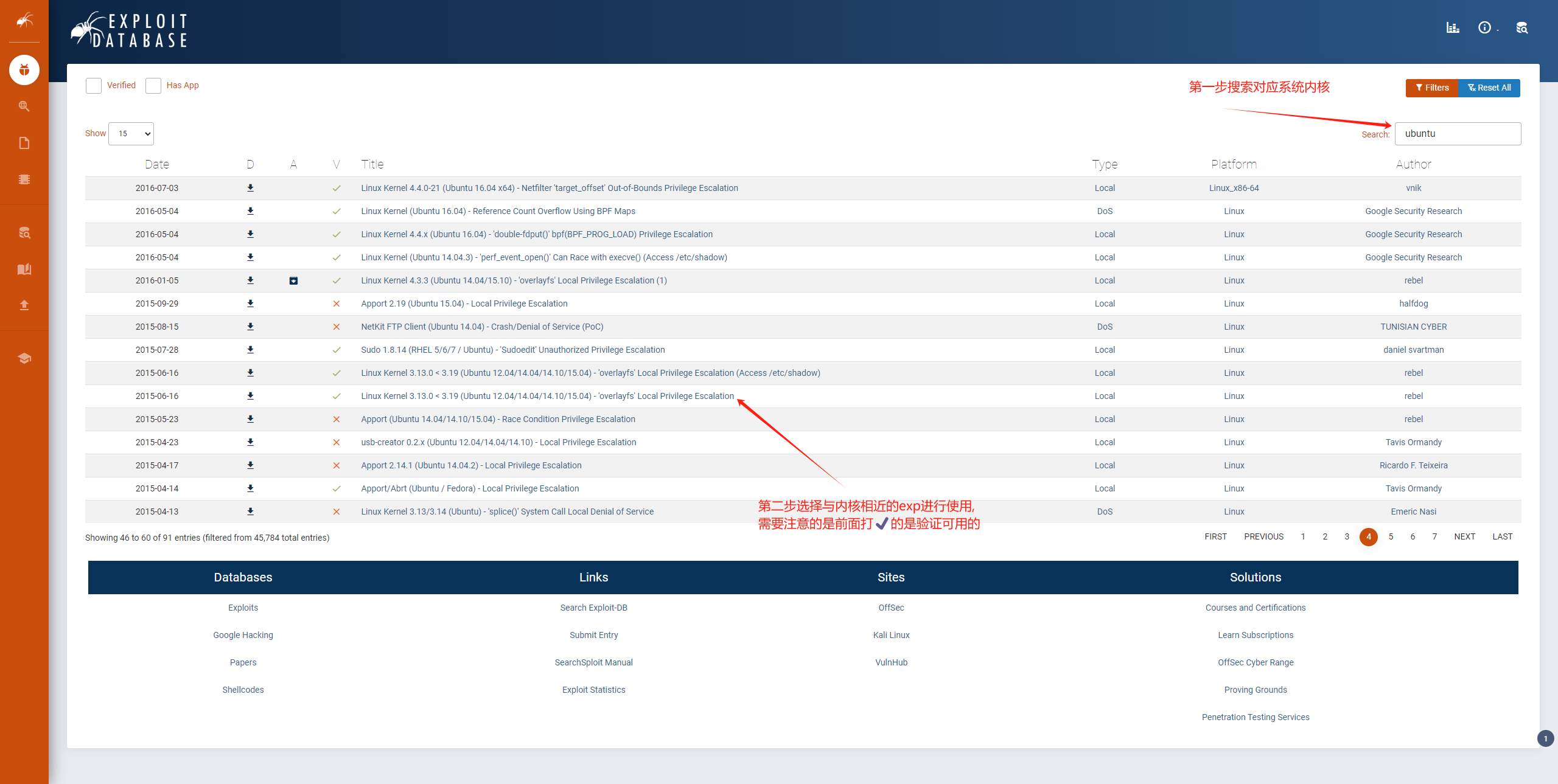This screenshot has width=1558, height=784.
Task: Sort the table by Author column
Action: [x=1413, y=164]
